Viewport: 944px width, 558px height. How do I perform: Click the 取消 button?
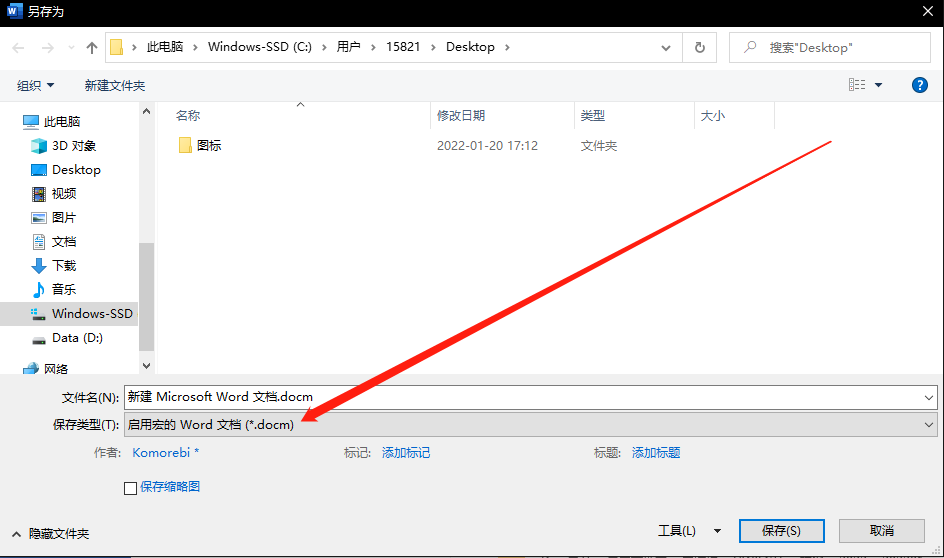881,530
